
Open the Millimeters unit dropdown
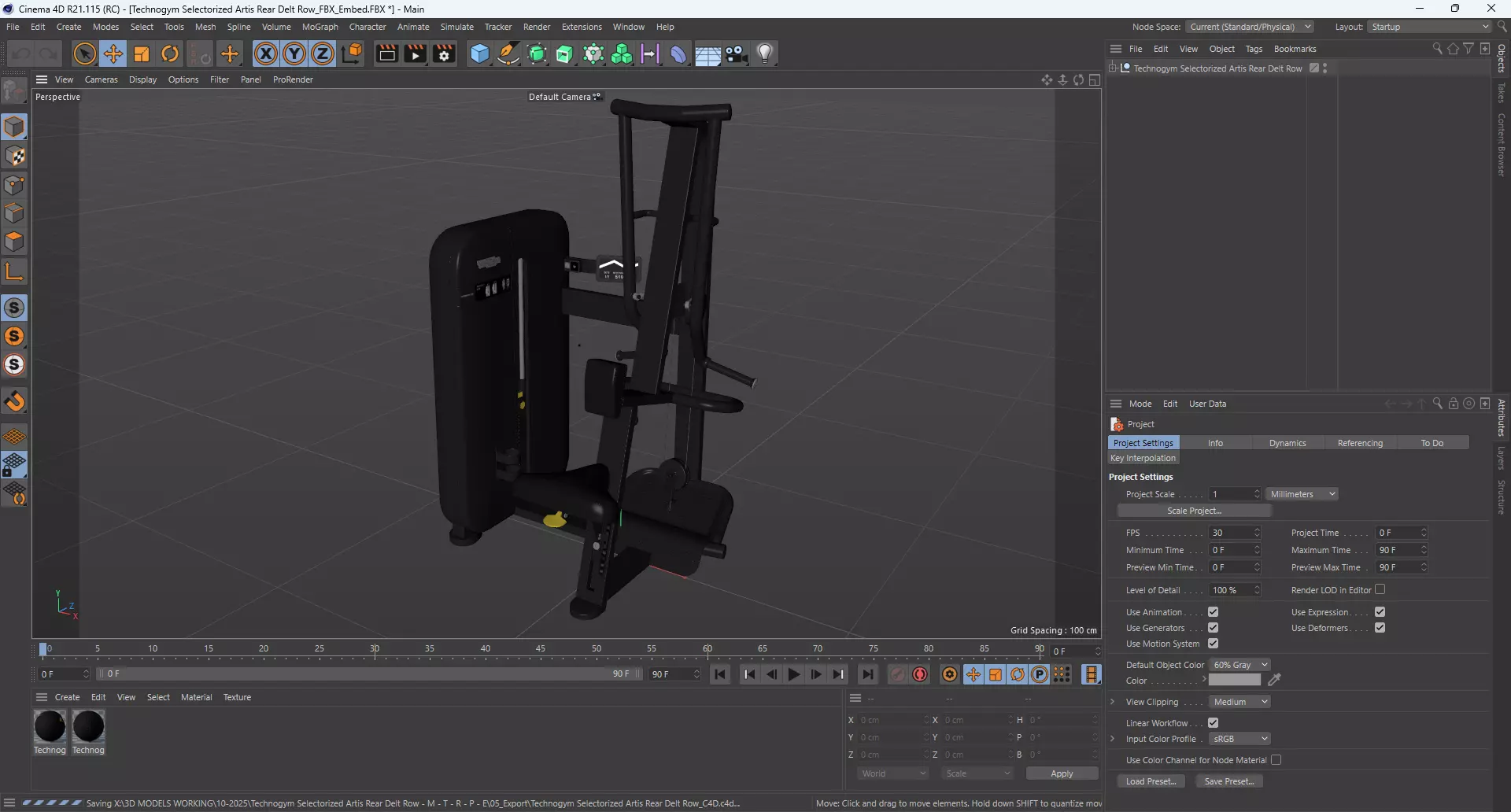click(1302, 494)
